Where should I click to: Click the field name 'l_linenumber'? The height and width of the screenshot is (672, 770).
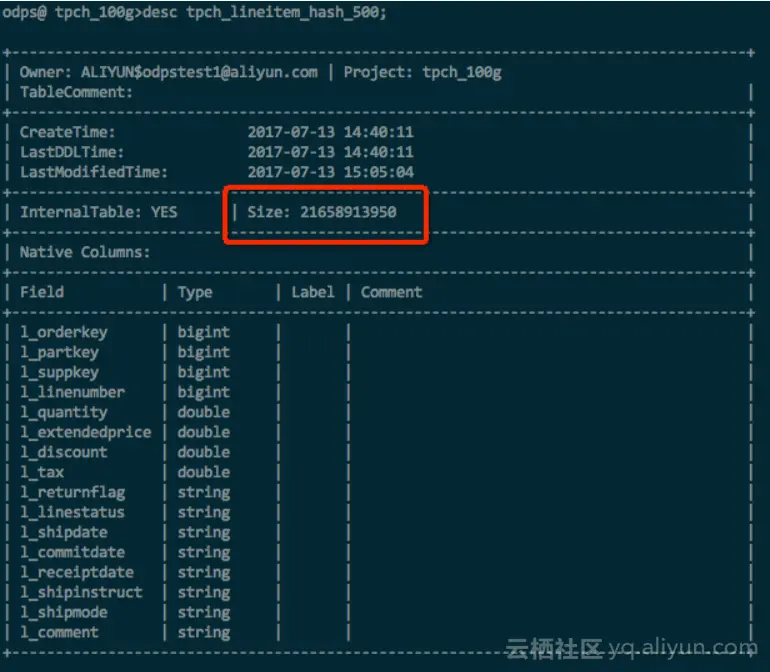click(72, 392)
